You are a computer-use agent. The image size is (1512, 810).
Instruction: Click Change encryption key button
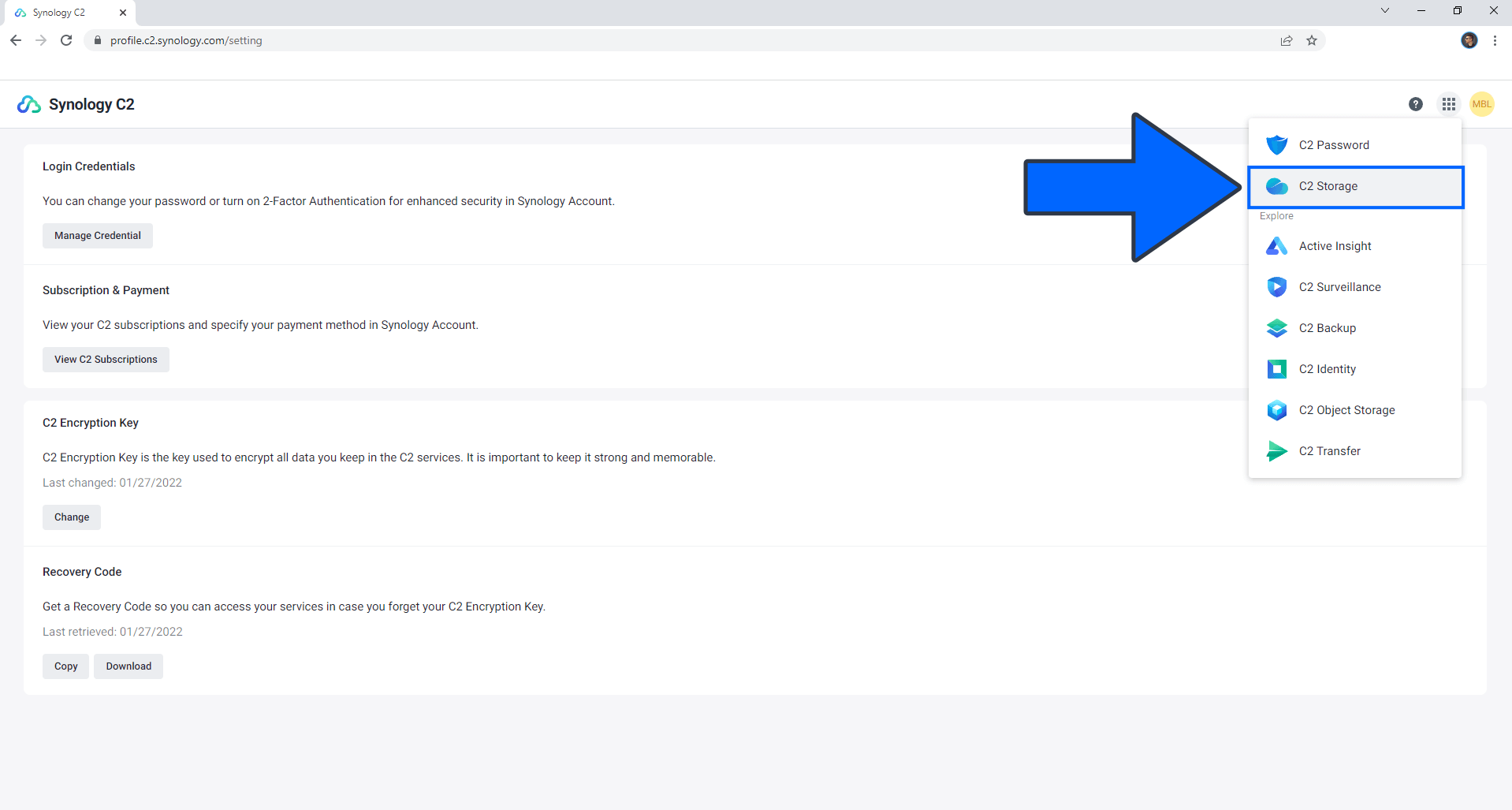72,517
